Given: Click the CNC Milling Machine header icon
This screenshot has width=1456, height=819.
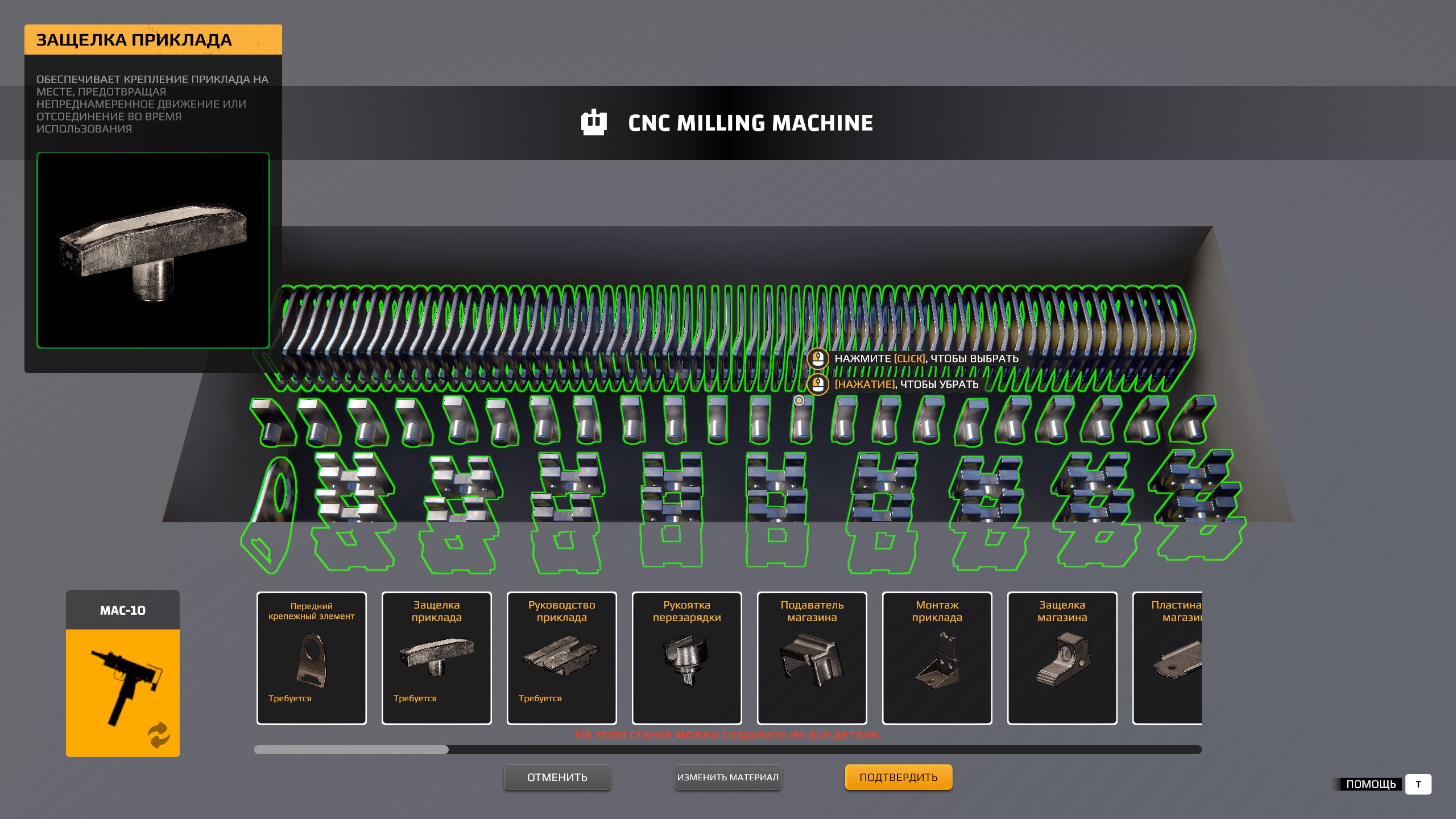Looking at the screenshot, I should tap(594, 122).
